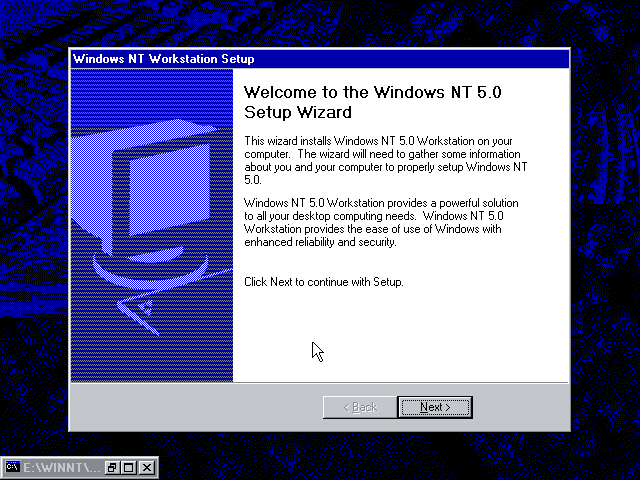
Task: Click the 'Click Next to continue with Setup' text
Action: click(324, 282)
